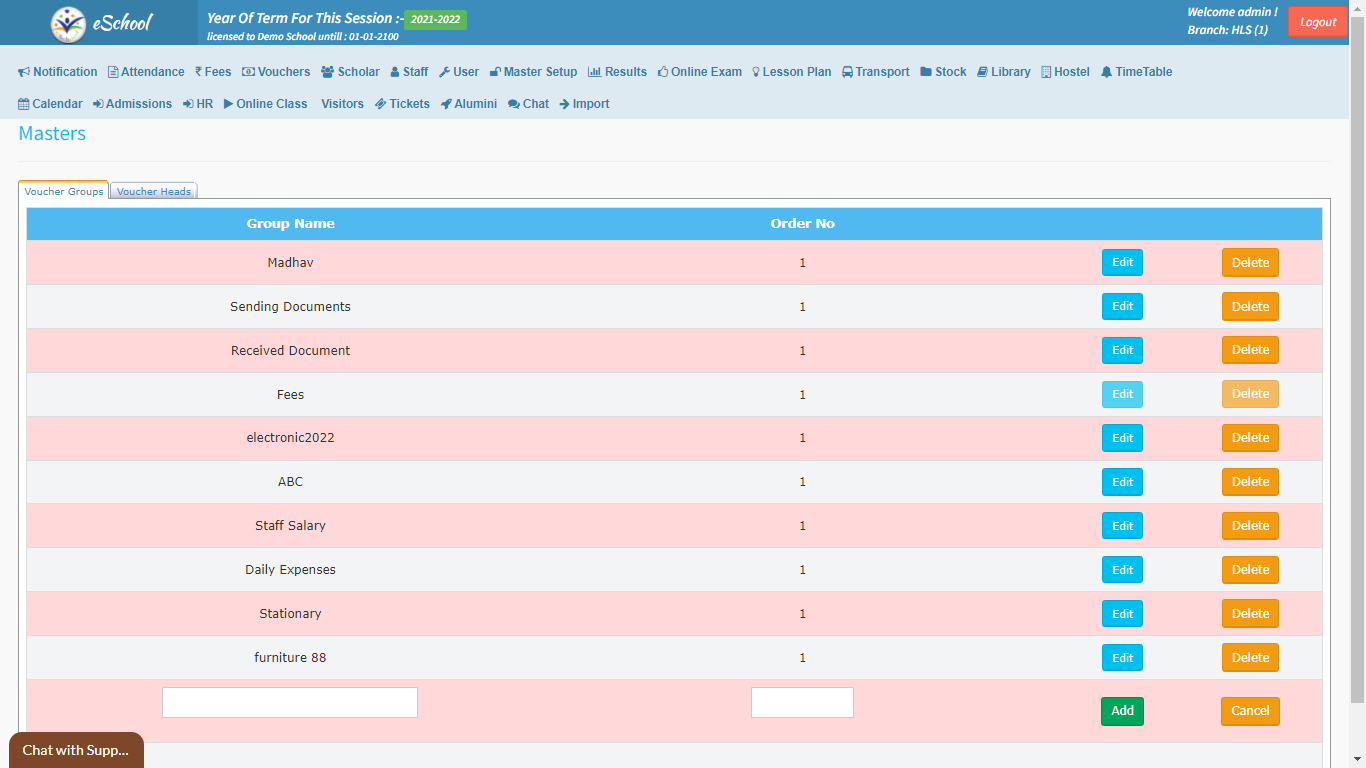Screen dimensions: 1366x768
Task: Open the Results chart menu
Action: click(617, 72)
